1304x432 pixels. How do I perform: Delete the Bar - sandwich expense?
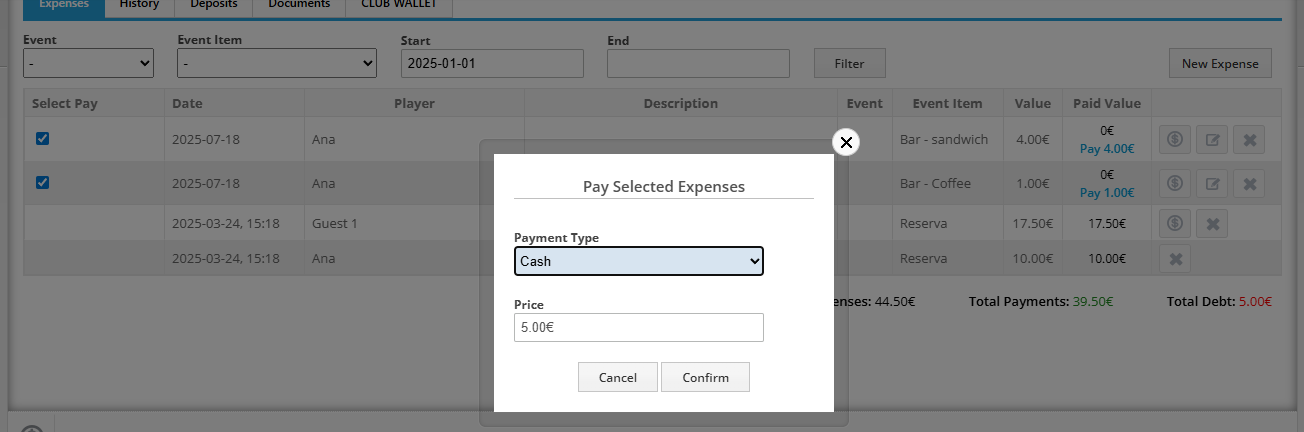(x=1249, y=140)
